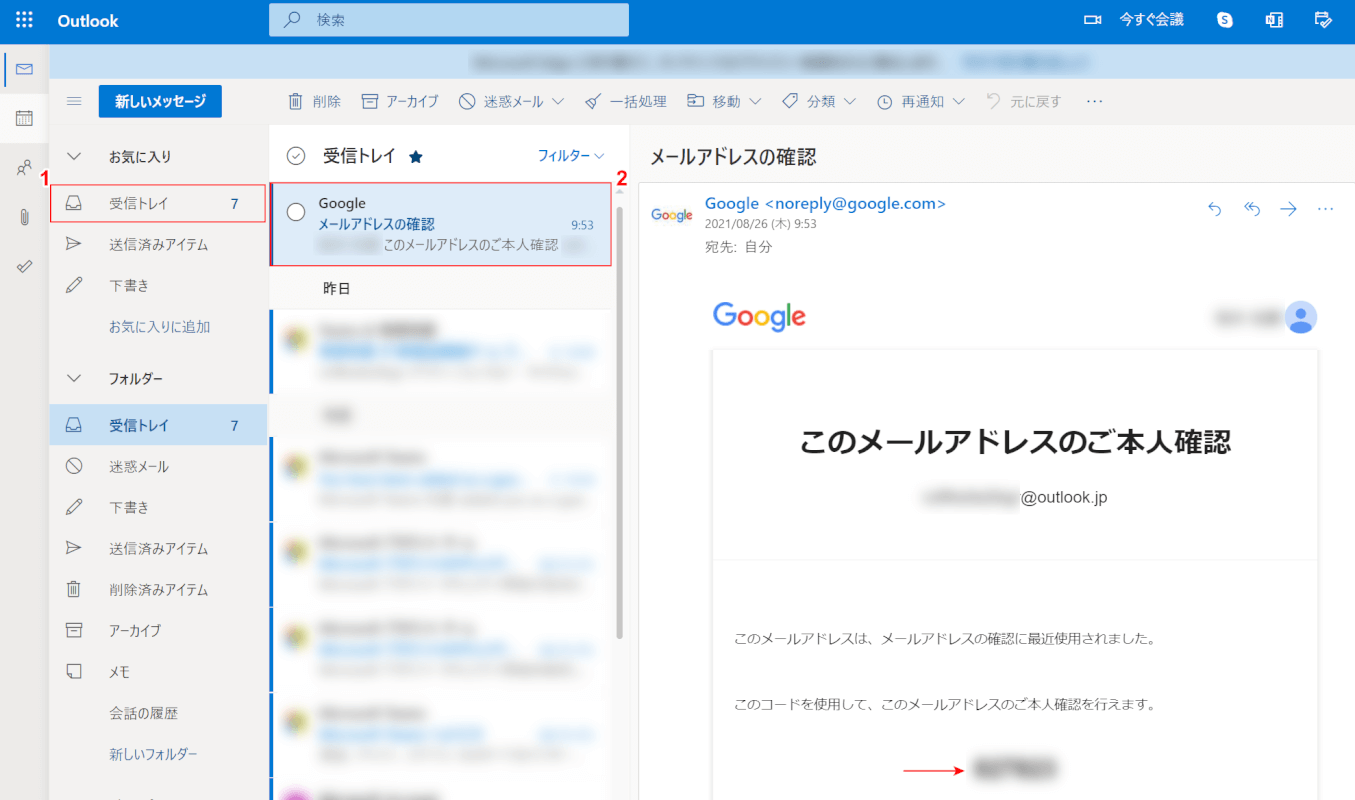Open the Mail module icon
Image resolution: width=1355 pixels, height=800 pixels.
[x=24, y=69]
